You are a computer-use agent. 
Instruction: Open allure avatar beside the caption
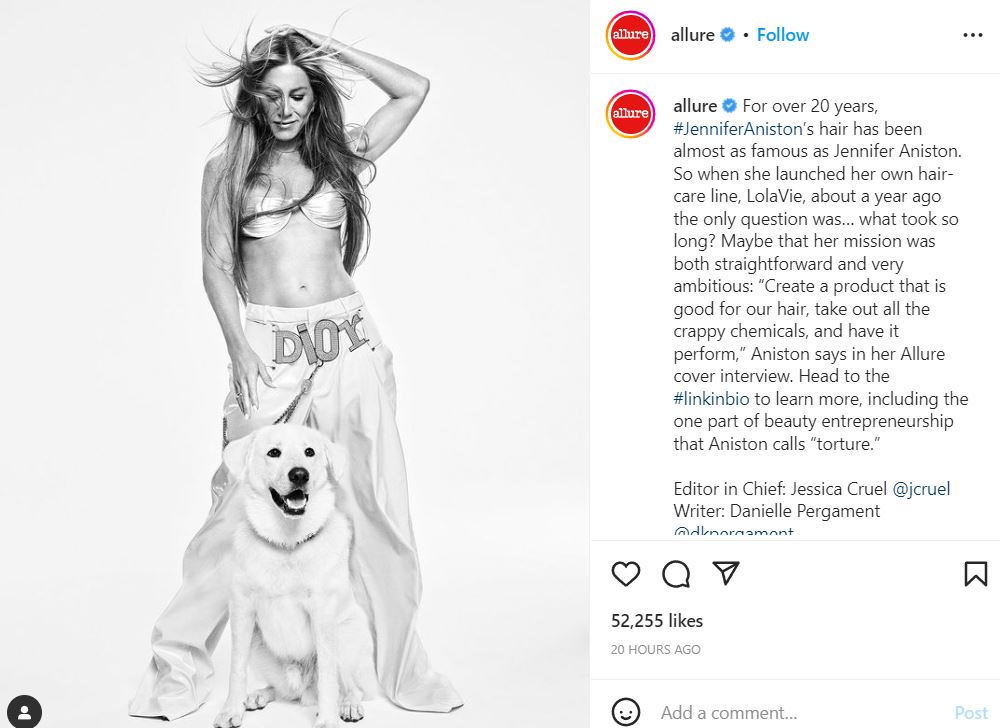point(630,113)
